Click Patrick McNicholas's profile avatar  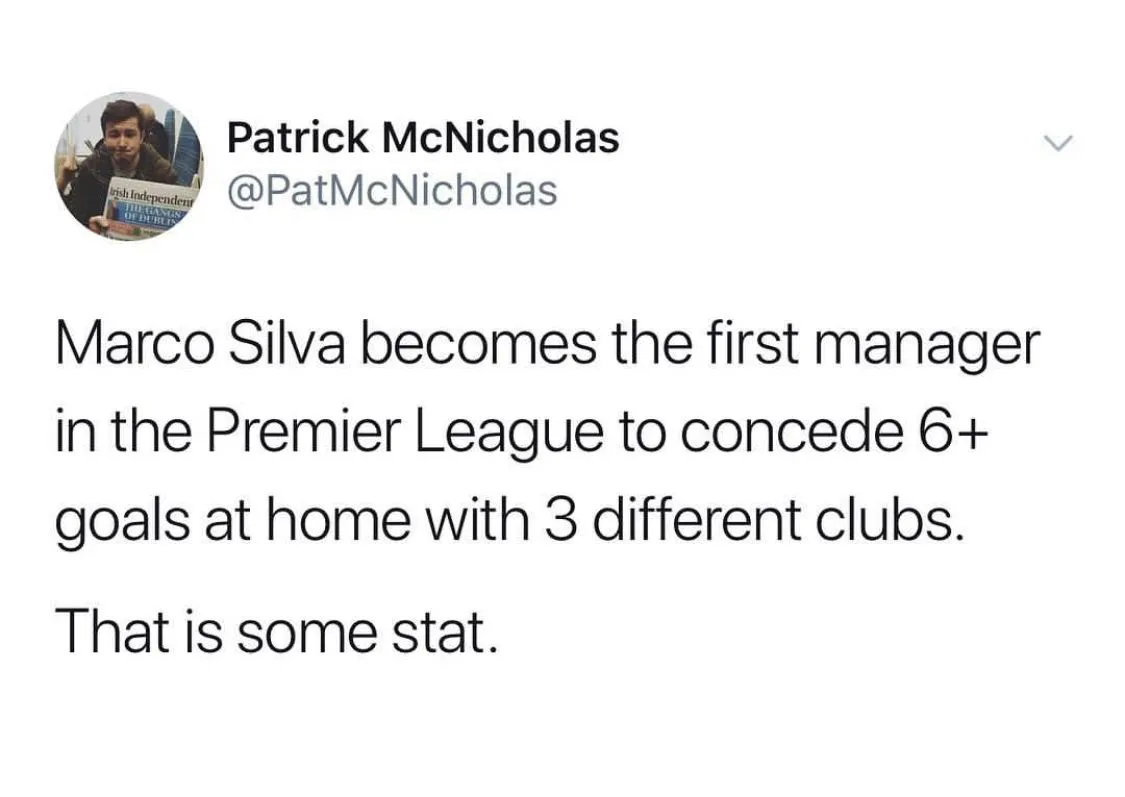coord(129,166)
